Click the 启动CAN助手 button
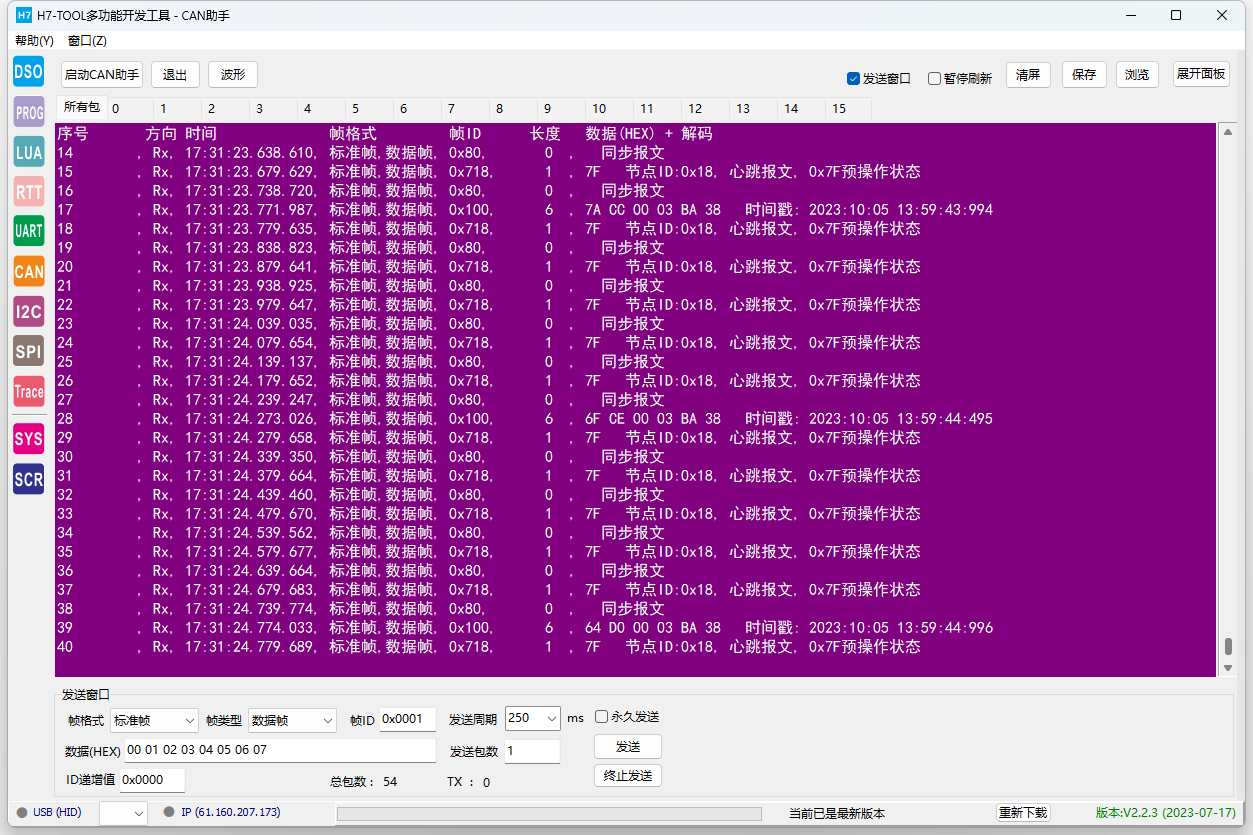The image size is (1253, 835). pyautogui.click(x=102, y=74)
